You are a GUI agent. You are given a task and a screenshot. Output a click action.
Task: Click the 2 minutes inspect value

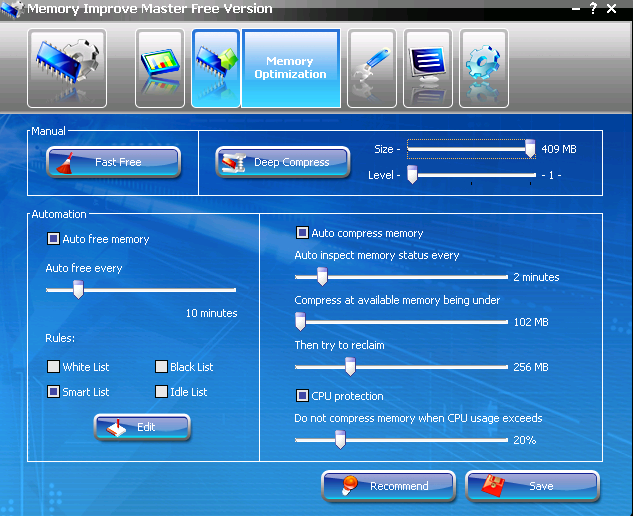click(x=536, y=277)
